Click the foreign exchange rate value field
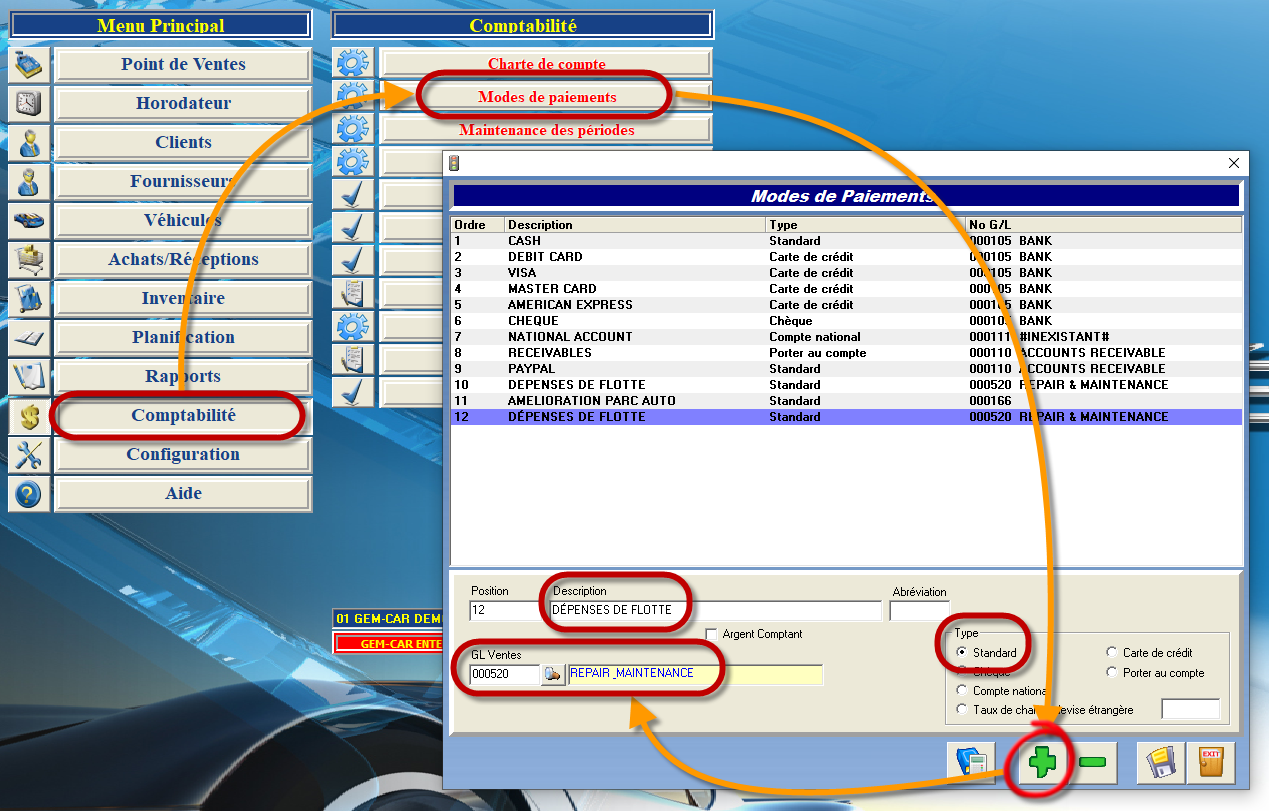Image resolution: width=1269 pixels, height=811 pixels. pyautogui.click(x=1190, y=709)
